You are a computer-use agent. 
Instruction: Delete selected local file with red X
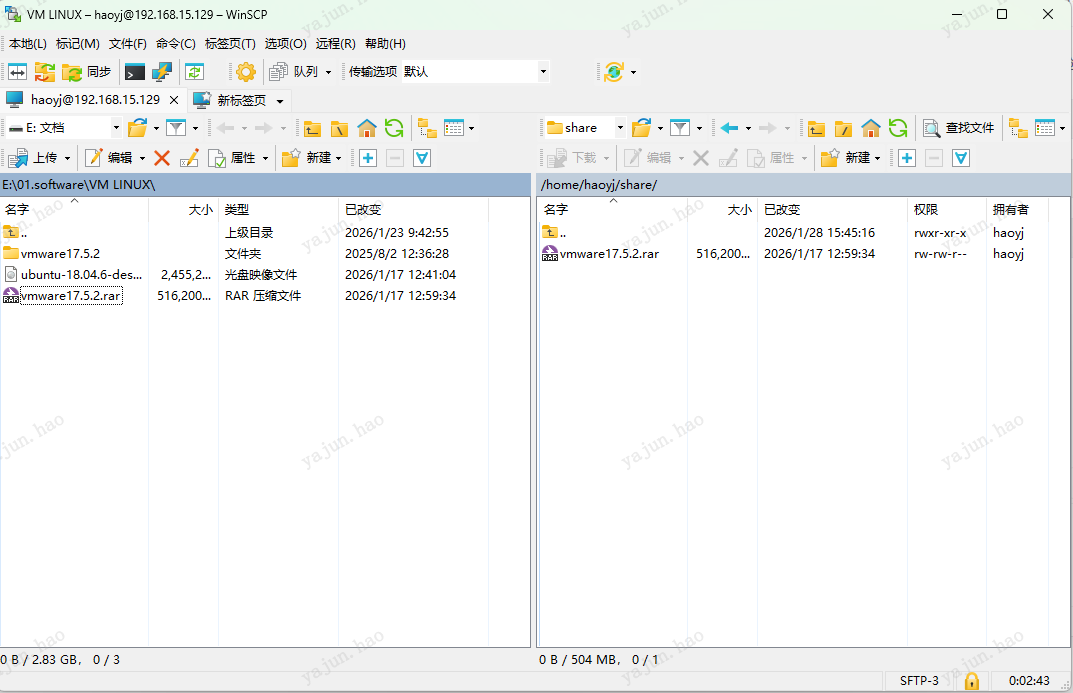(162, 158)
